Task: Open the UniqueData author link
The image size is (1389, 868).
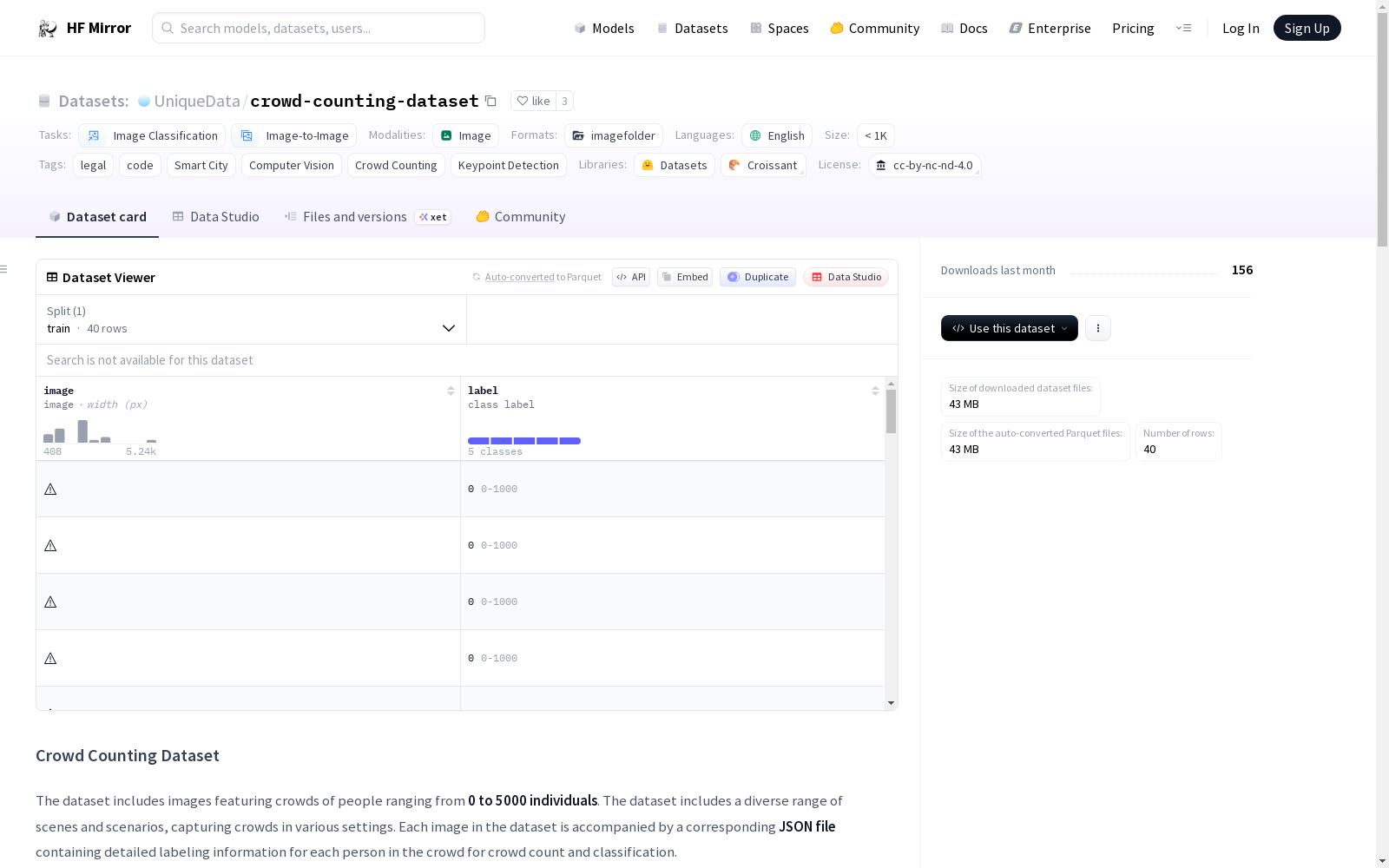Action: click(x=197, y=101)
